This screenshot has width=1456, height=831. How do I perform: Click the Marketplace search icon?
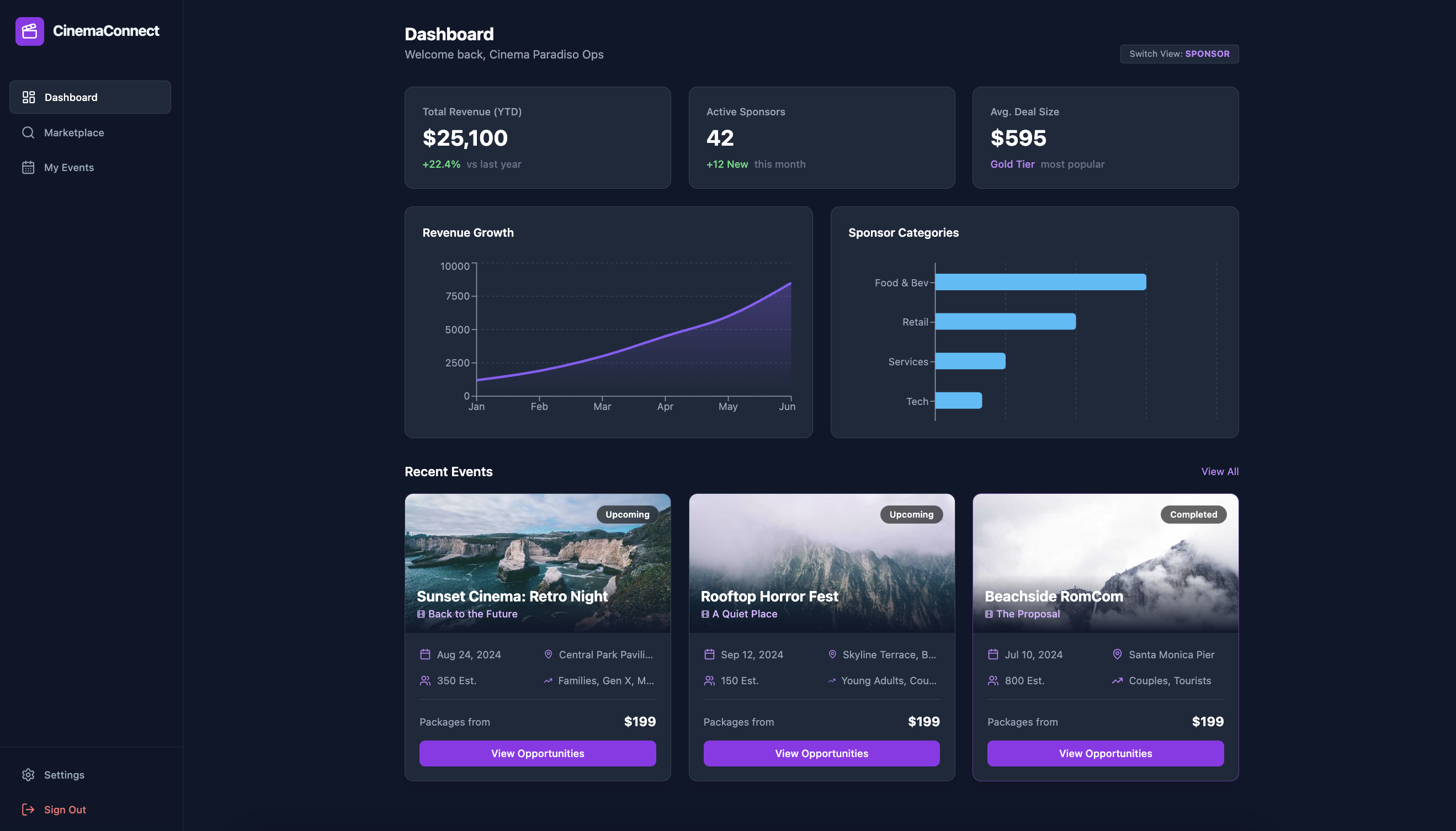(x=28, y=132)
